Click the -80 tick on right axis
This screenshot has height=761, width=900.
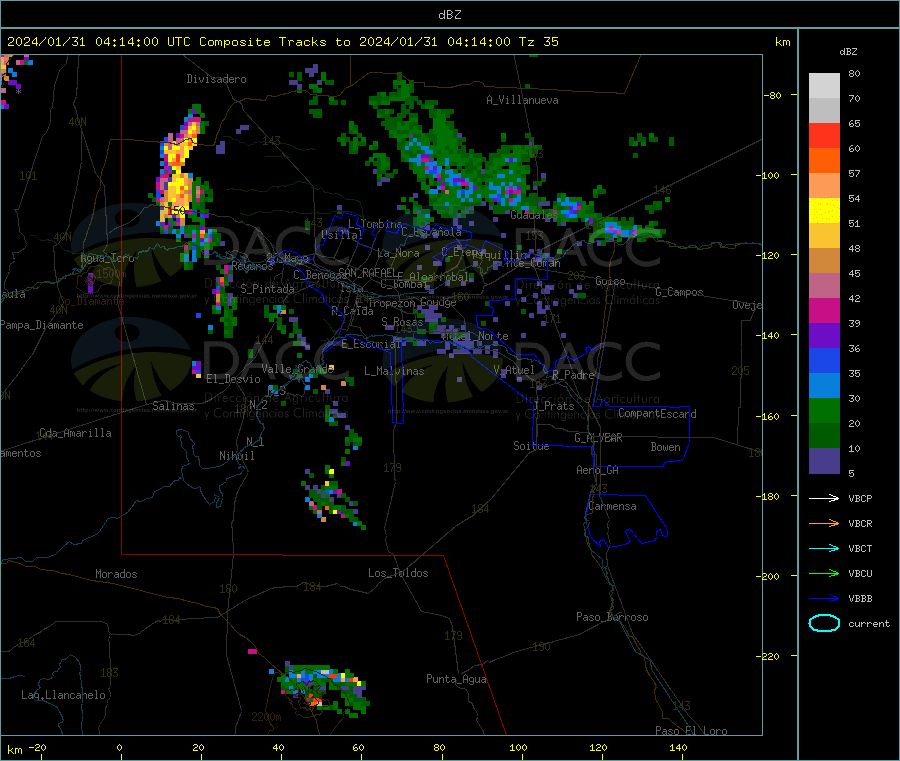[x=773, y=95]
